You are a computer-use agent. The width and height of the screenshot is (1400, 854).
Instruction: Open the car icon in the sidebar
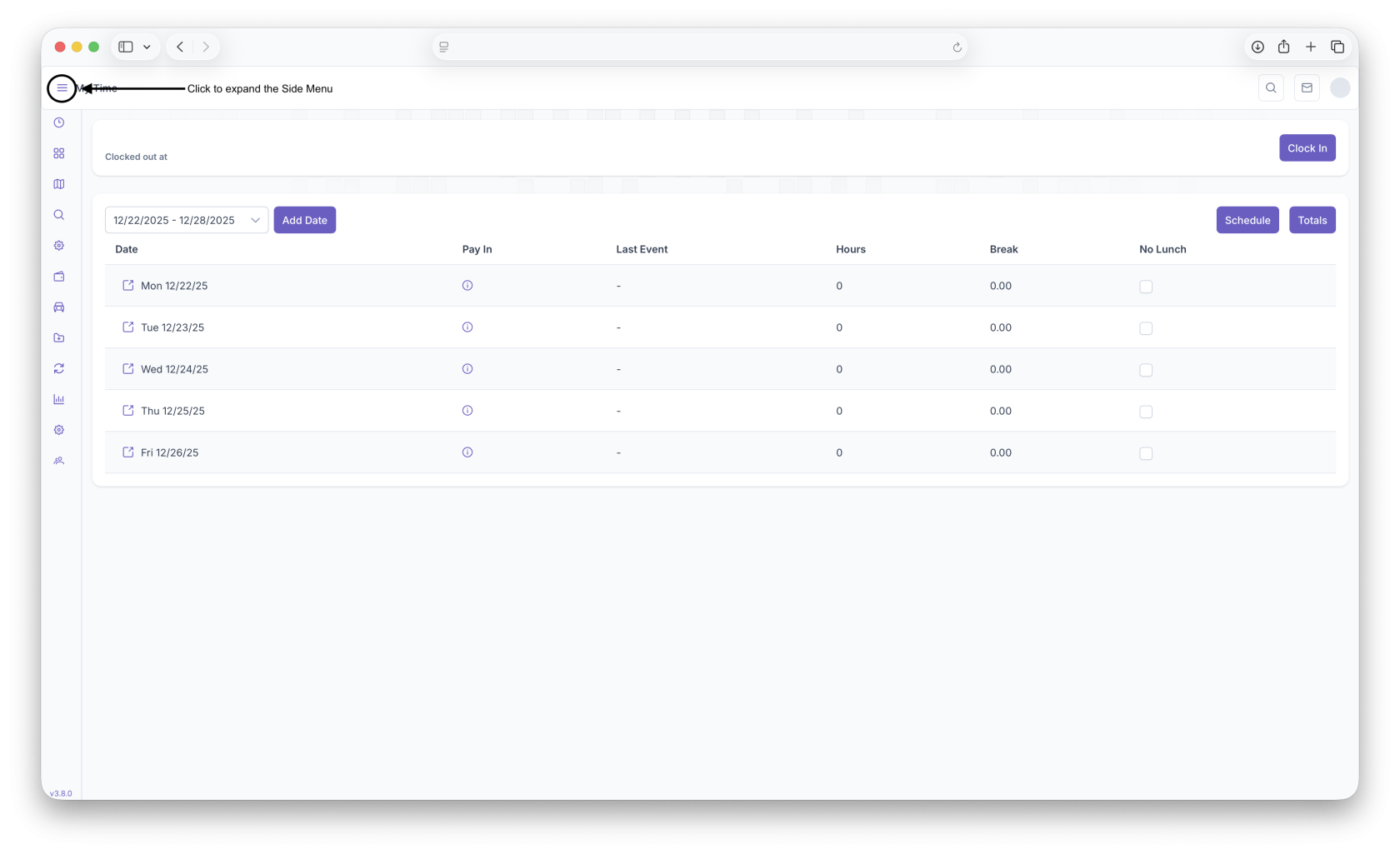(x=59, y=307)
